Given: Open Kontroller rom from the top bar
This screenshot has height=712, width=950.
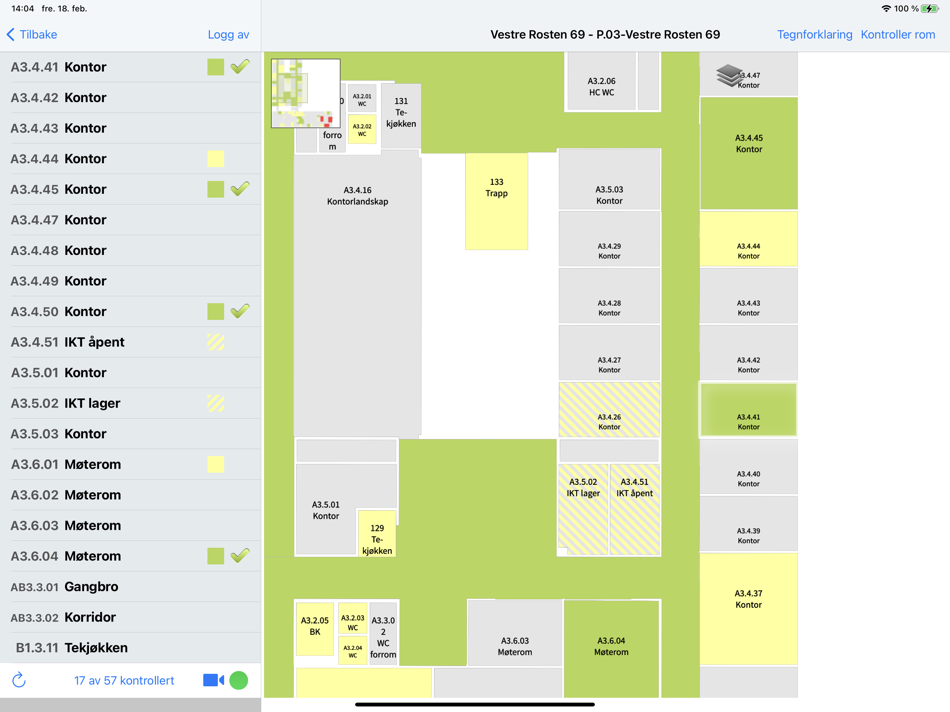Looking at the screenshot, I should pos(898,34).
